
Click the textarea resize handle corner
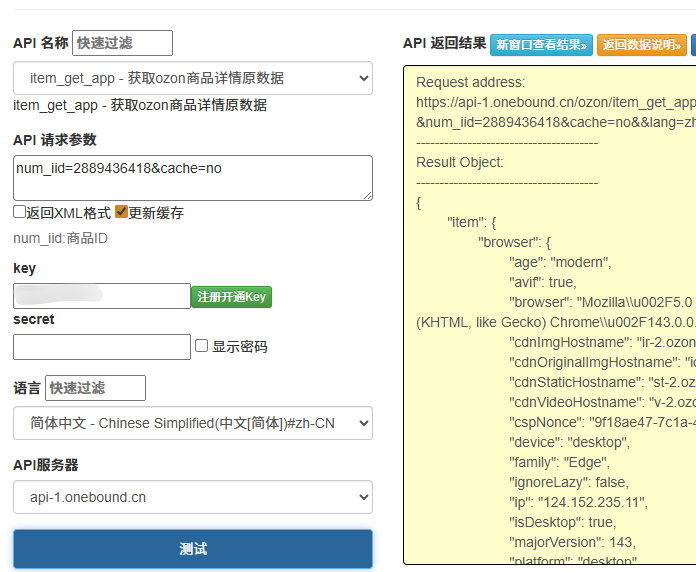tap(368, 196)
